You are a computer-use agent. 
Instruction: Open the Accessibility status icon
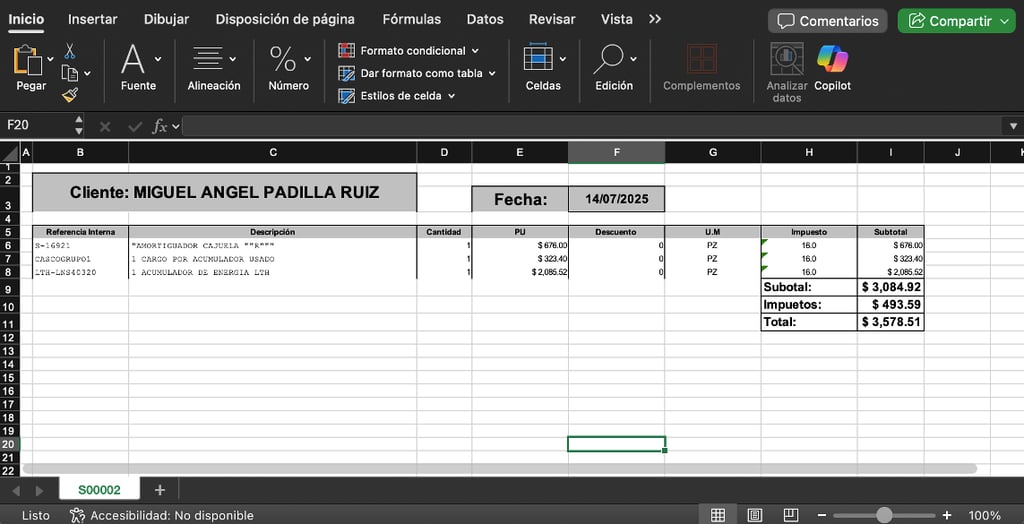pyautogui.click(x=77, y=516)
